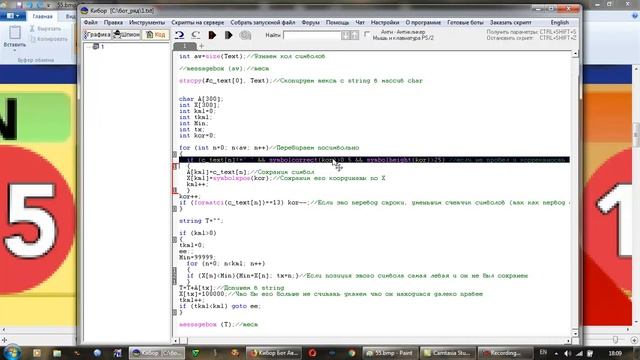
Task: Click the search-up arrow next to Найти field
Action: coord(355,36)
